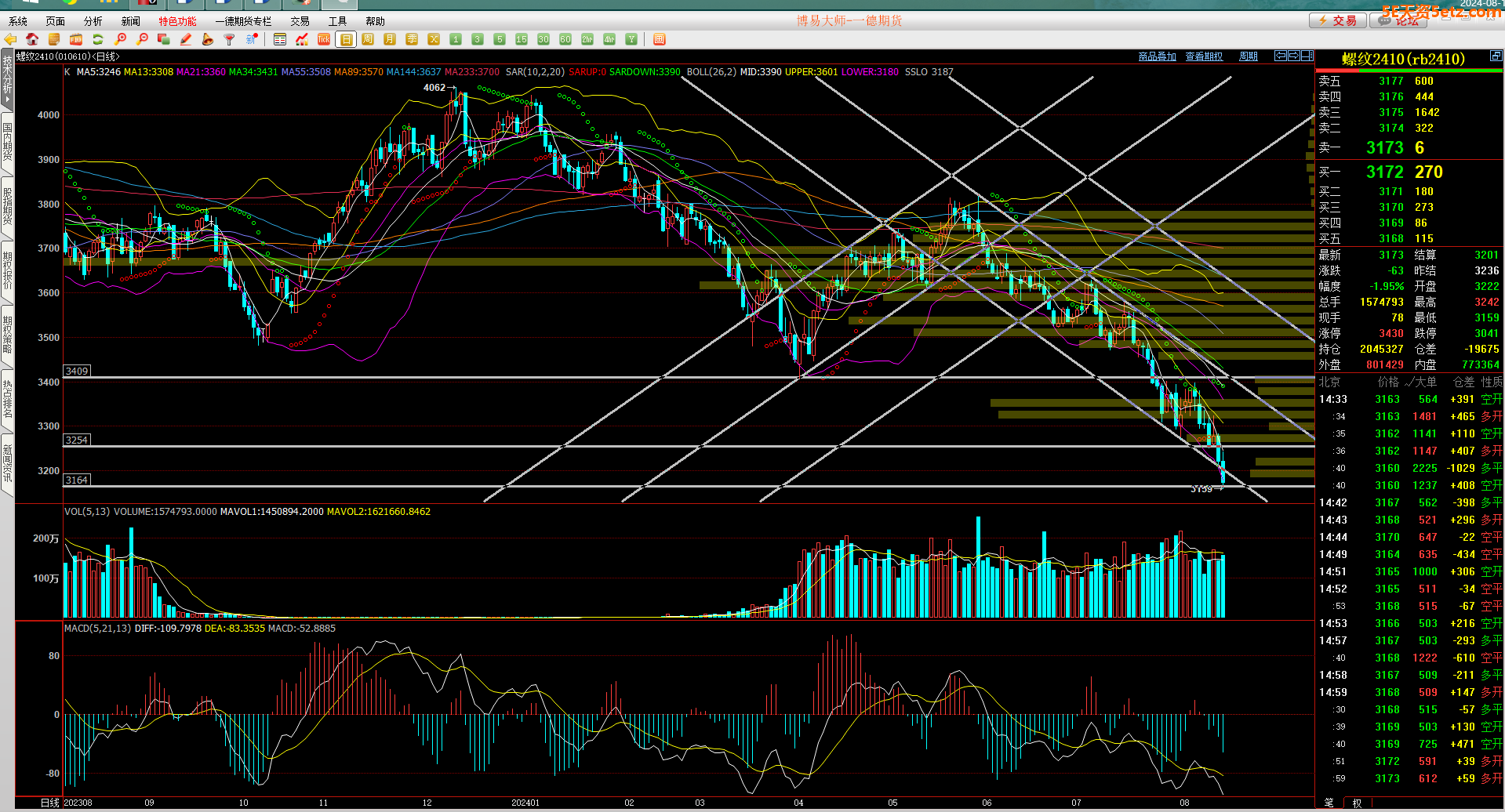Open the 周期 period dropdown link

pyautogui.click(x=1248, y=56)
